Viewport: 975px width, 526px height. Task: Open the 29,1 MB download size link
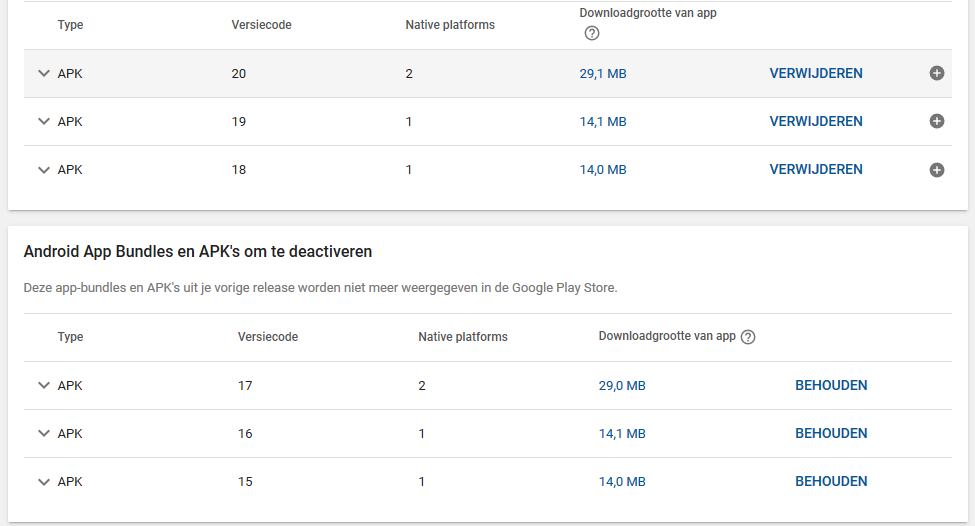click(x=603, y=73)
